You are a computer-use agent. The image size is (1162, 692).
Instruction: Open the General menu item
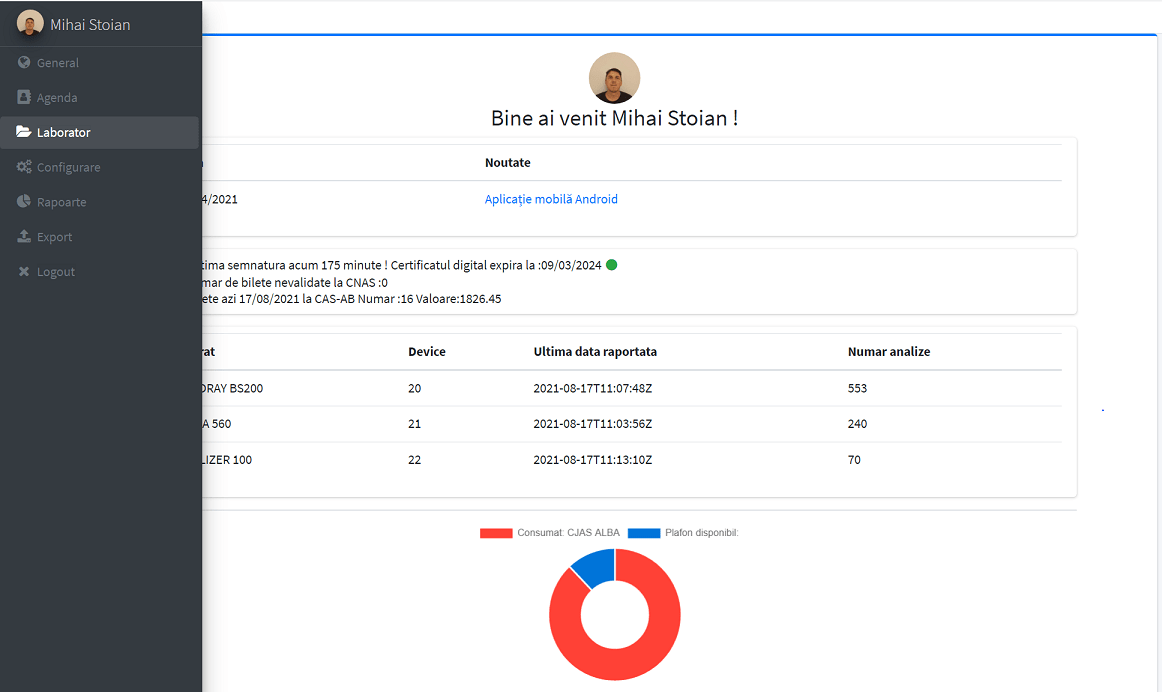coord(100,63)
